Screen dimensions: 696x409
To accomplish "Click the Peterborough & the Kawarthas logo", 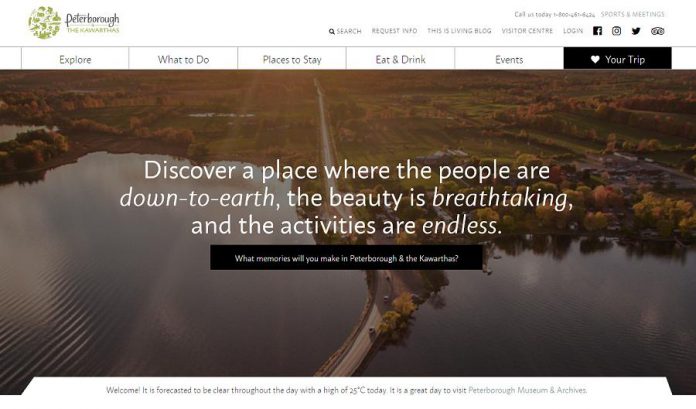I will coord(74,23).
